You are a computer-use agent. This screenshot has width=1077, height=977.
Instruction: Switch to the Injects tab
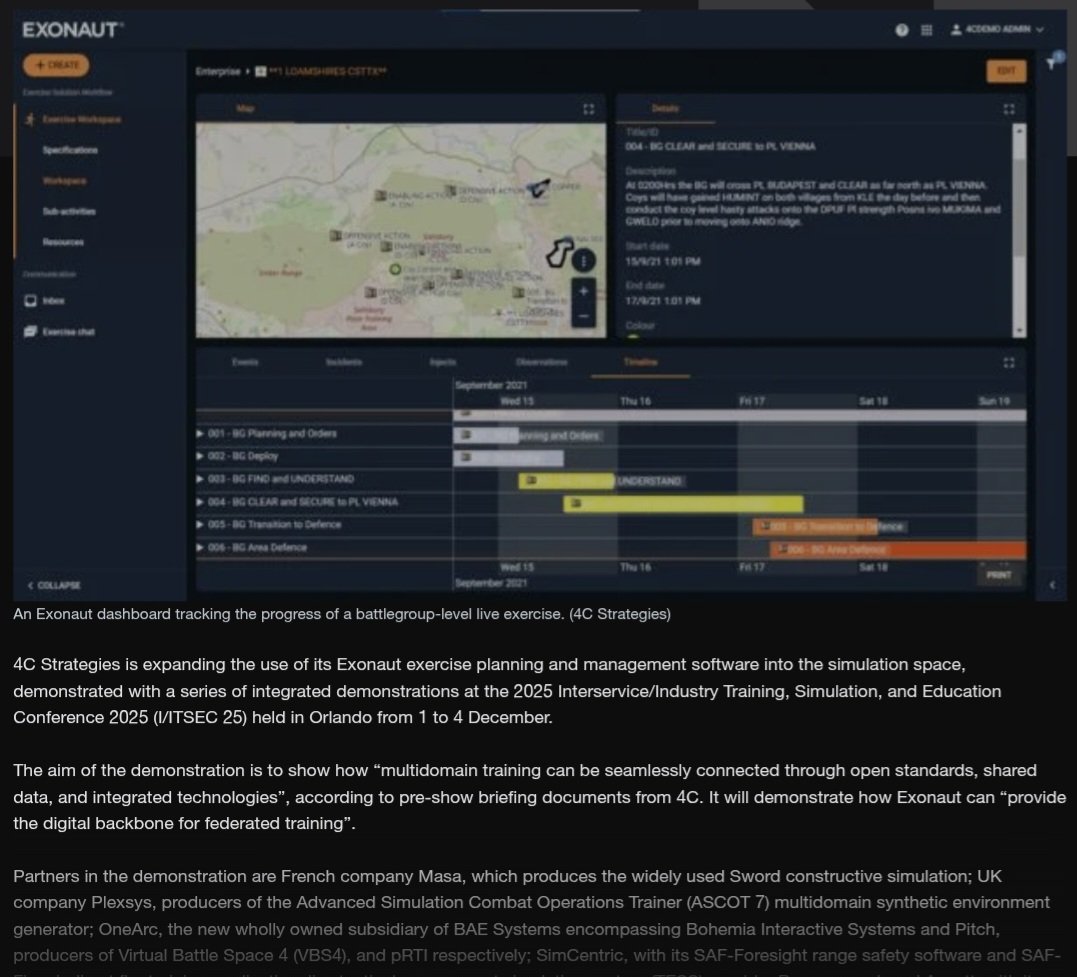point(443,361)
